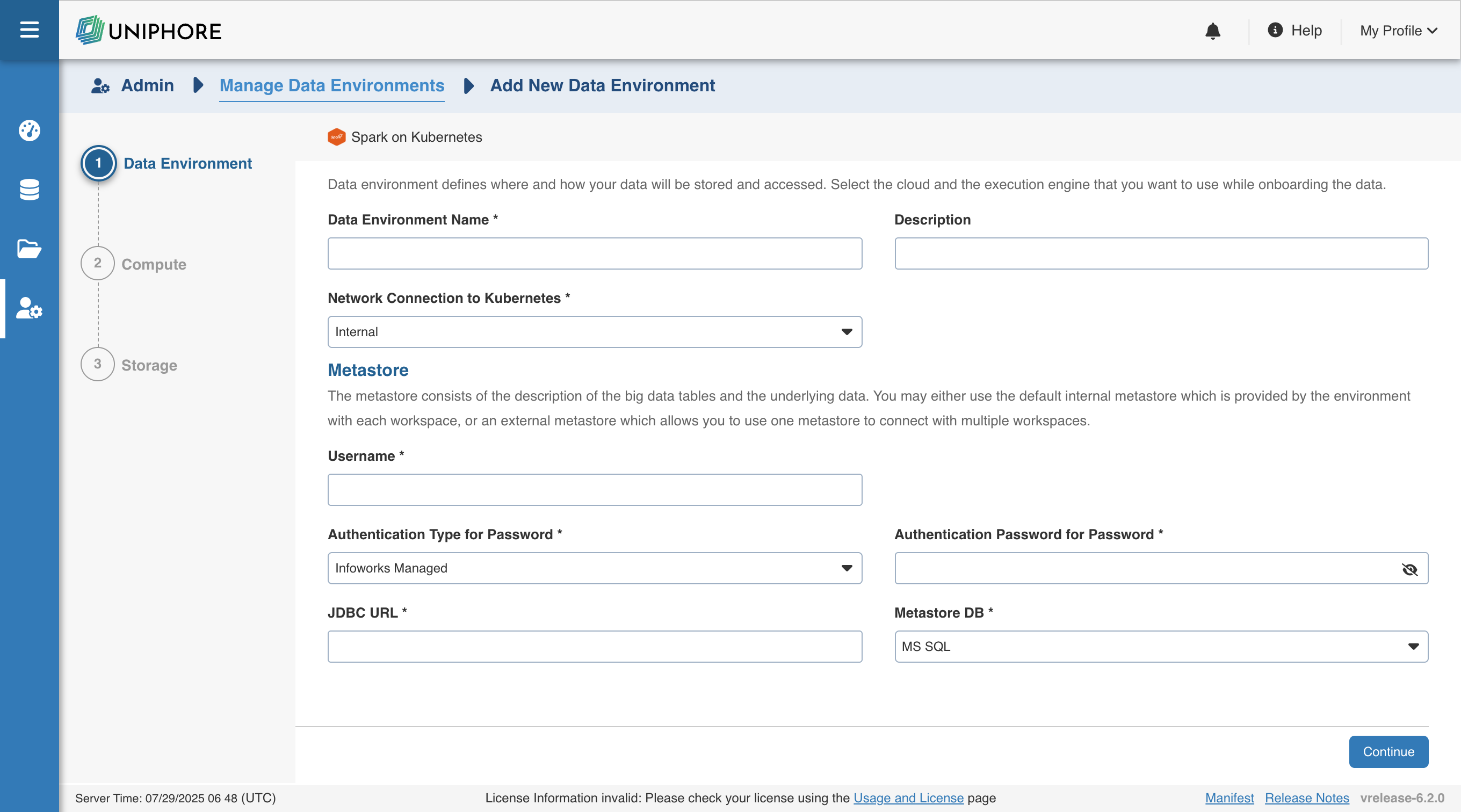Viewport: 1461px width, 812px height.
Task: Open the database sources icon in sidebar
Action: pos(29,190)
